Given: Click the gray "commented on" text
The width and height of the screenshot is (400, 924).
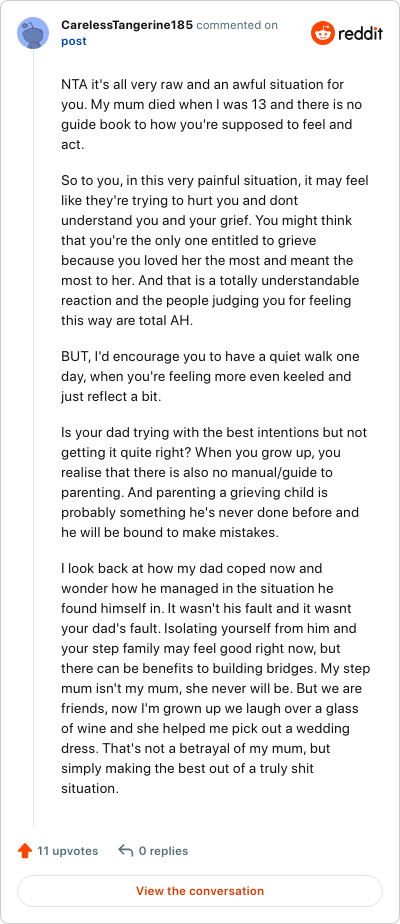Looking at the screenshot, I should pos(236,25).
